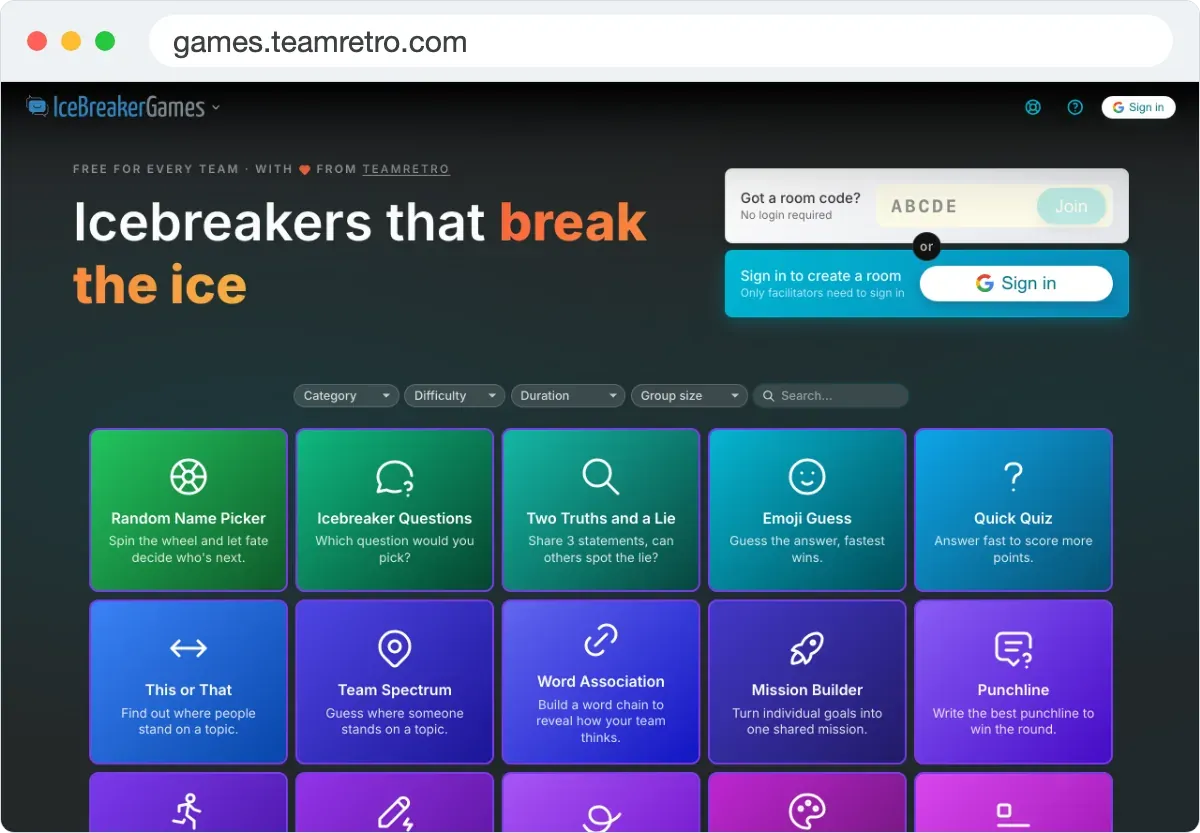Click the search magnifier icon in filter bar

tap(769, 396)
